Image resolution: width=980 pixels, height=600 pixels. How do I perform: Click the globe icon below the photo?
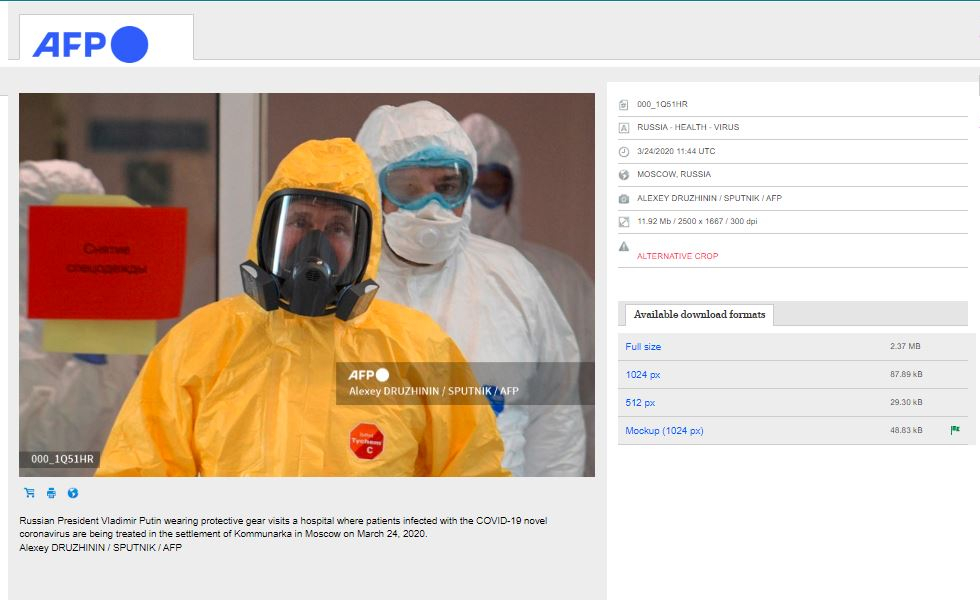click(72, 493)
